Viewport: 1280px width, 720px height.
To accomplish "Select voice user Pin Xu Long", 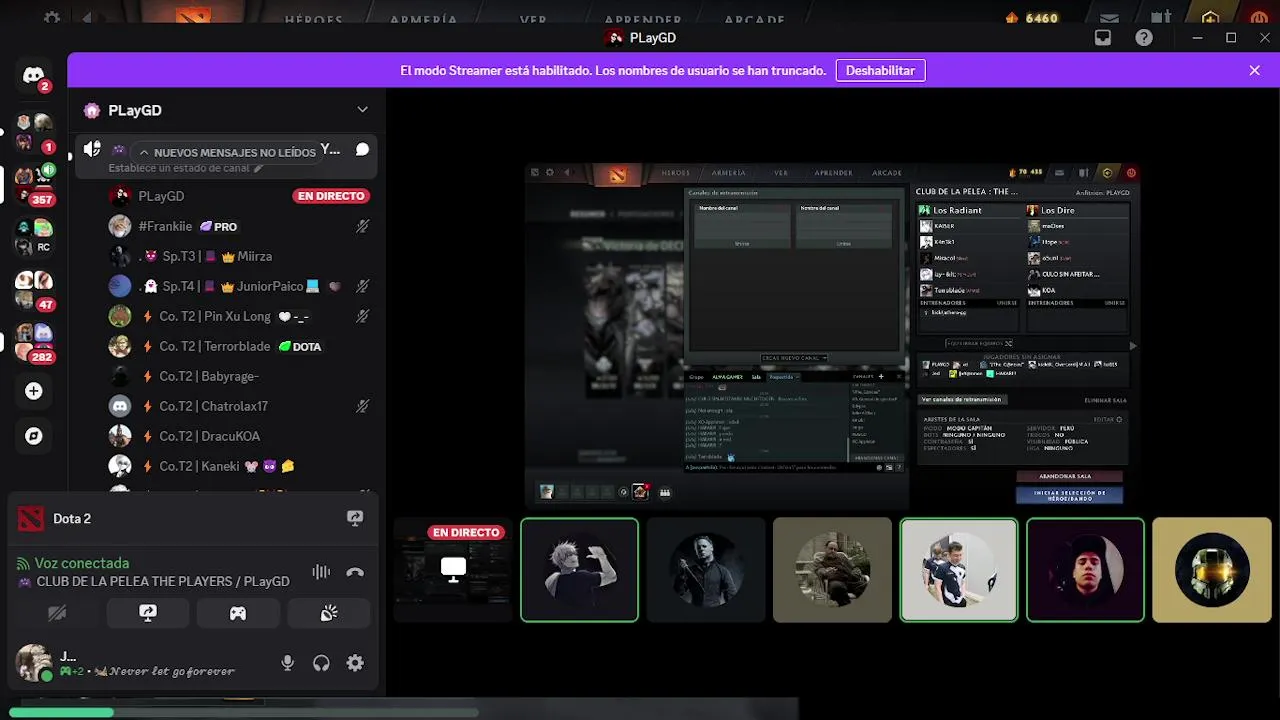I will point(239,316).
